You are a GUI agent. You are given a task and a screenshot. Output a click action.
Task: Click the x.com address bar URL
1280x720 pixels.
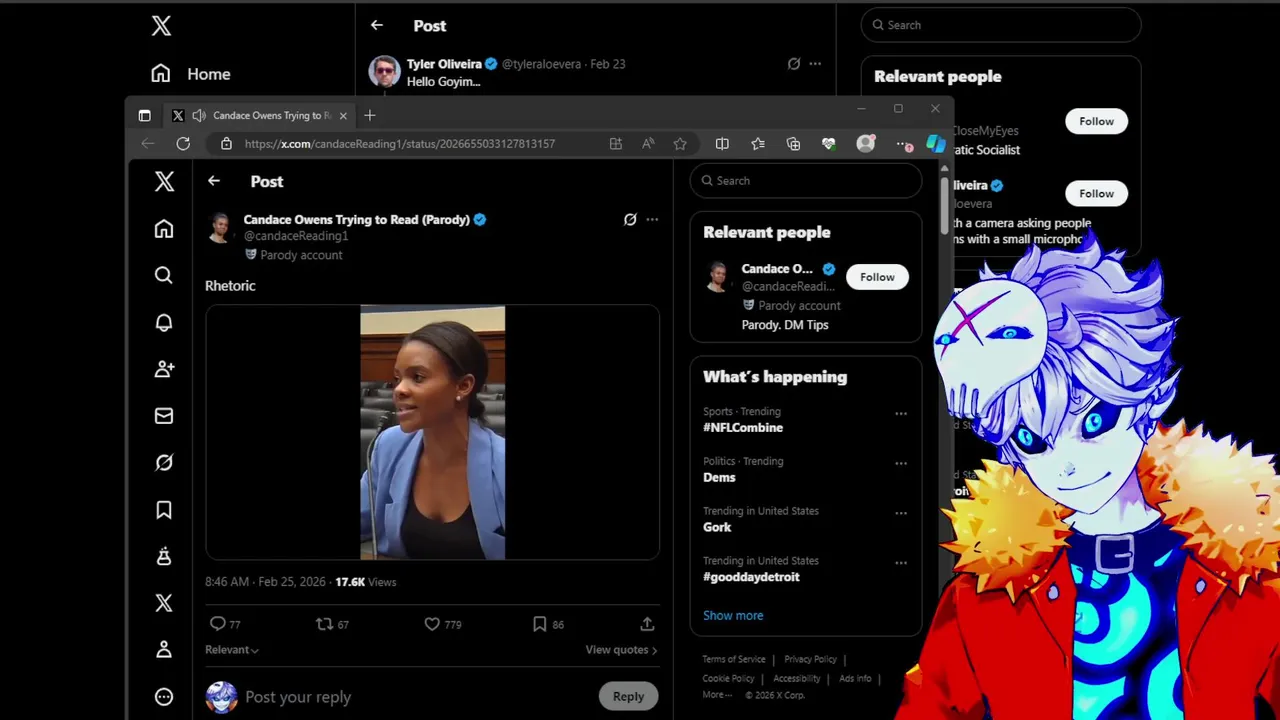400,144
